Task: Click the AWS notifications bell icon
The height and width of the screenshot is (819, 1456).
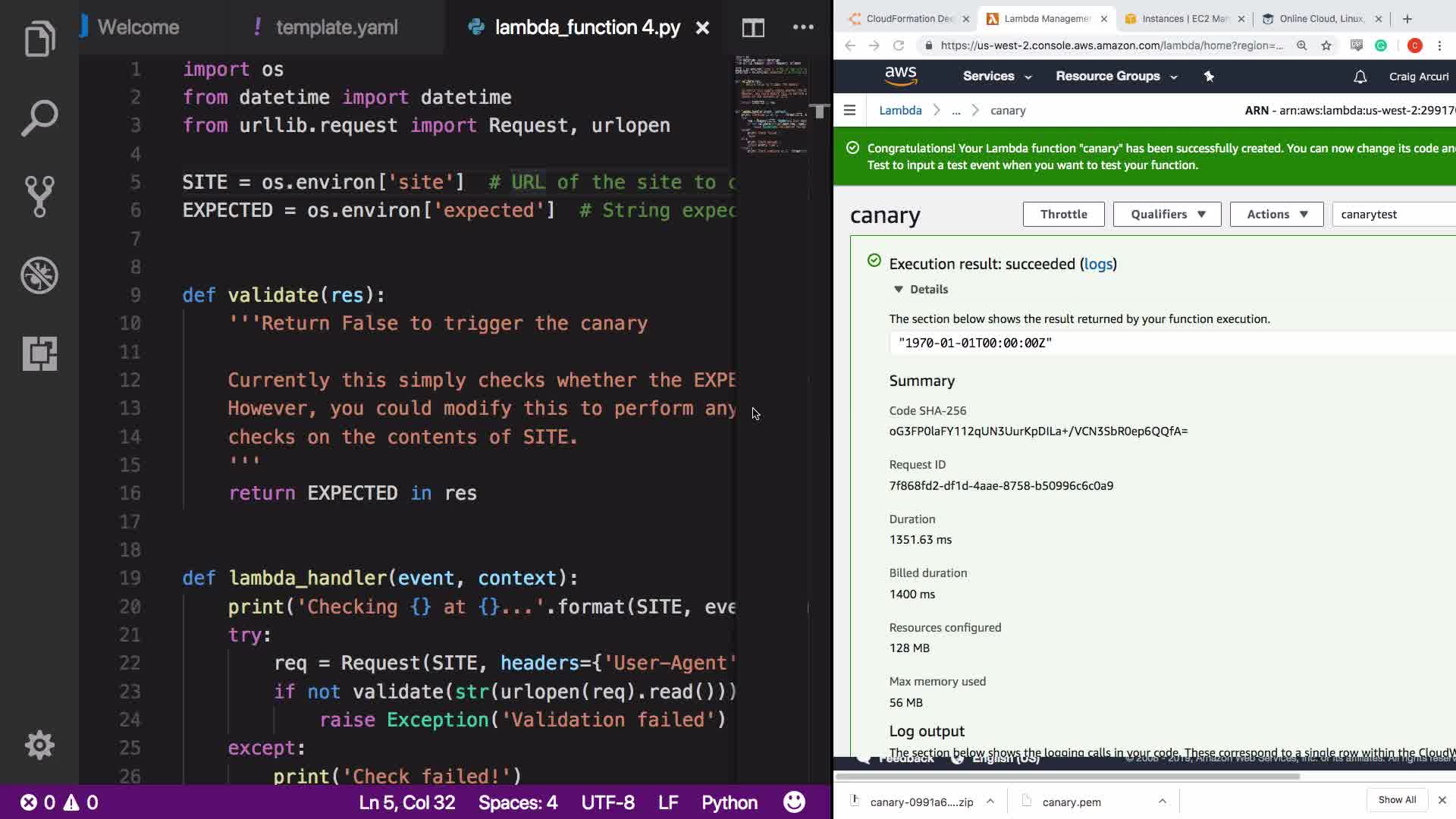Action: click(1360, 77)
